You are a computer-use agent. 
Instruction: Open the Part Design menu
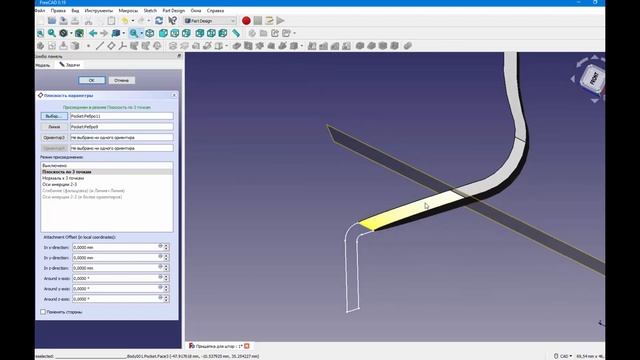point(173,11)
